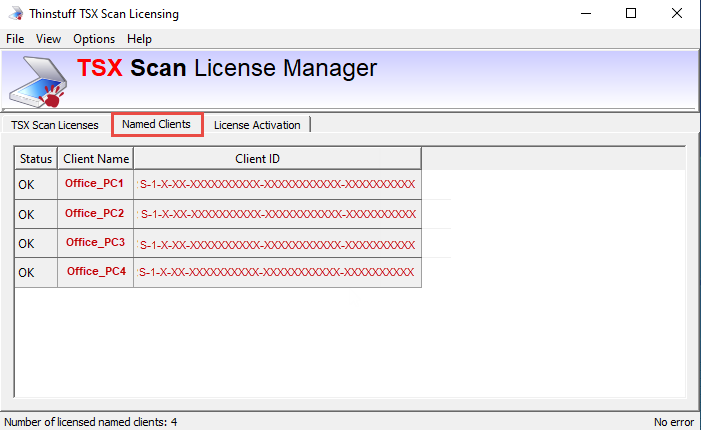The image size is (701, 430).
Task: Click the scanner logo in the banner
Action: (x=38, y=82)
